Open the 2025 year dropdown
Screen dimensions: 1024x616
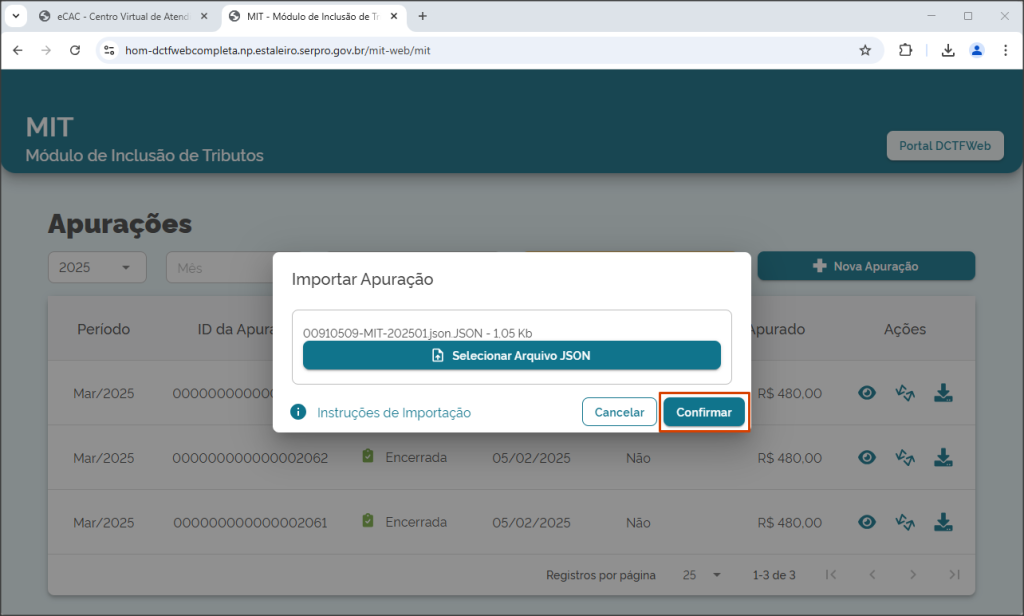click(x=97, y=267)
